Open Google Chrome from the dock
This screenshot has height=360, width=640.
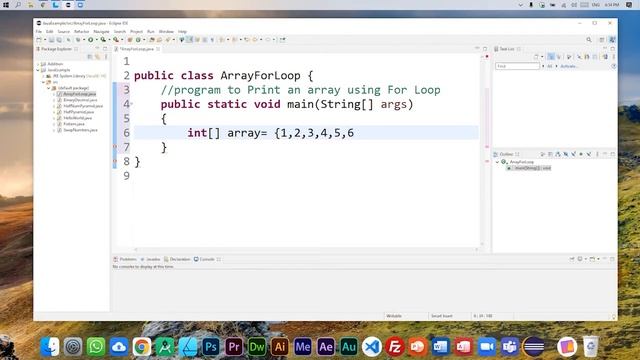pyautogui.click(x=142, y=347)
